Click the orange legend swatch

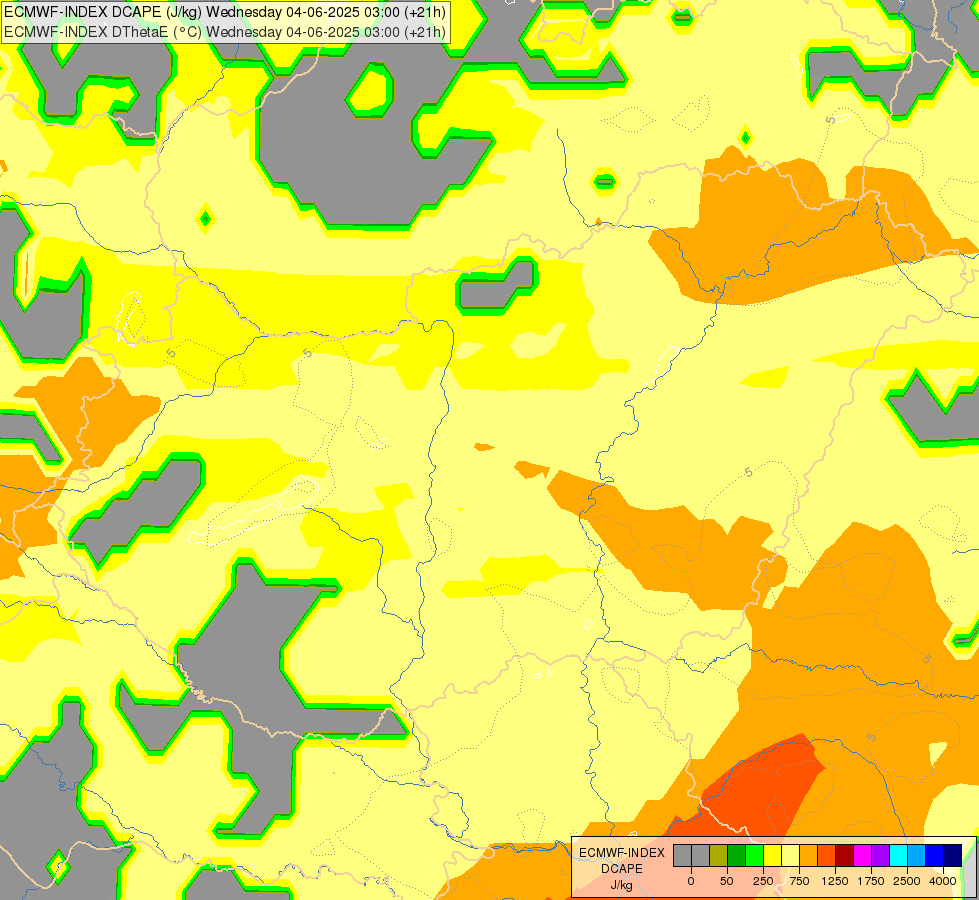809,855
